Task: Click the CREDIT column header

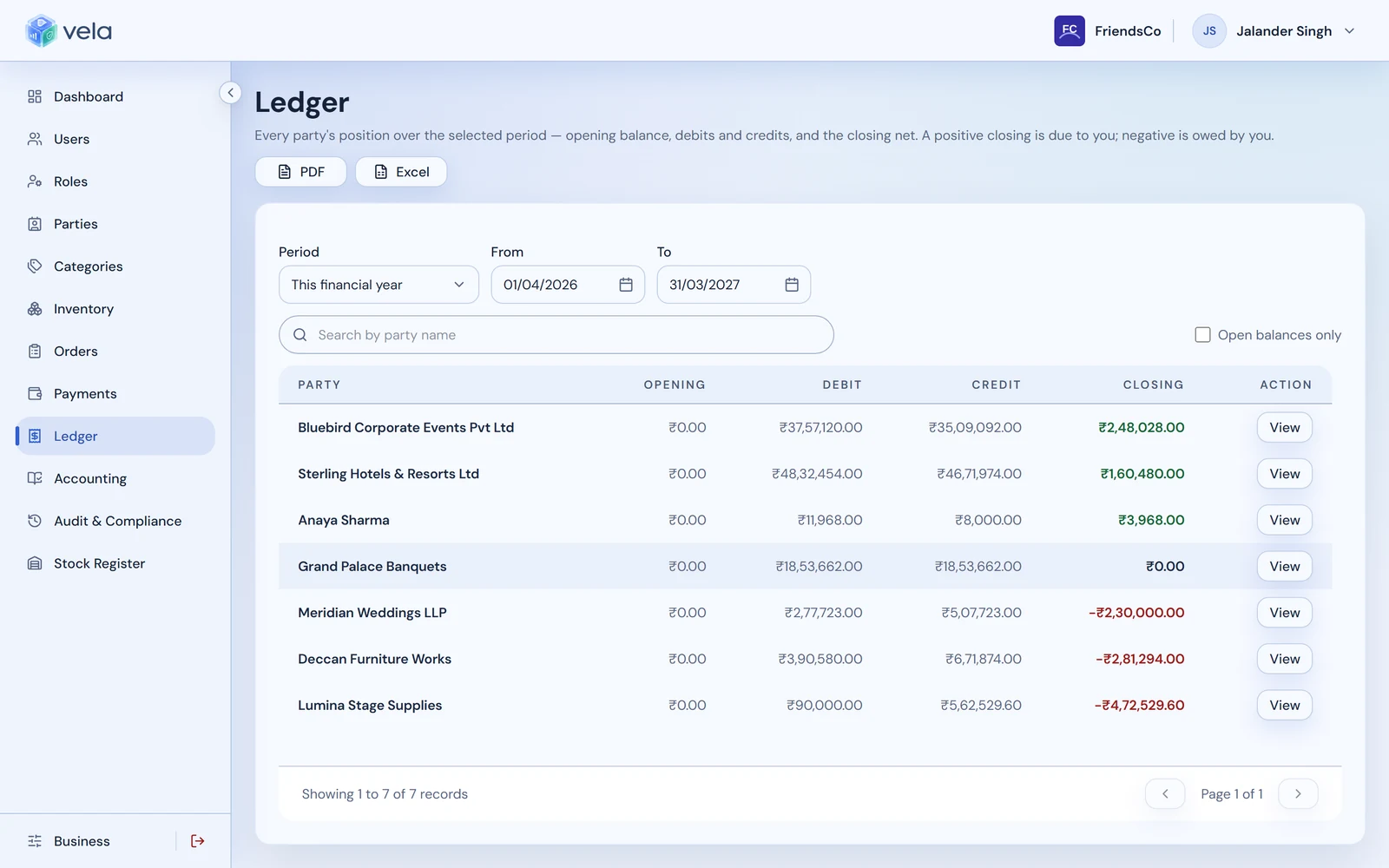Action: pyautogui.click(x=996, y=385)
